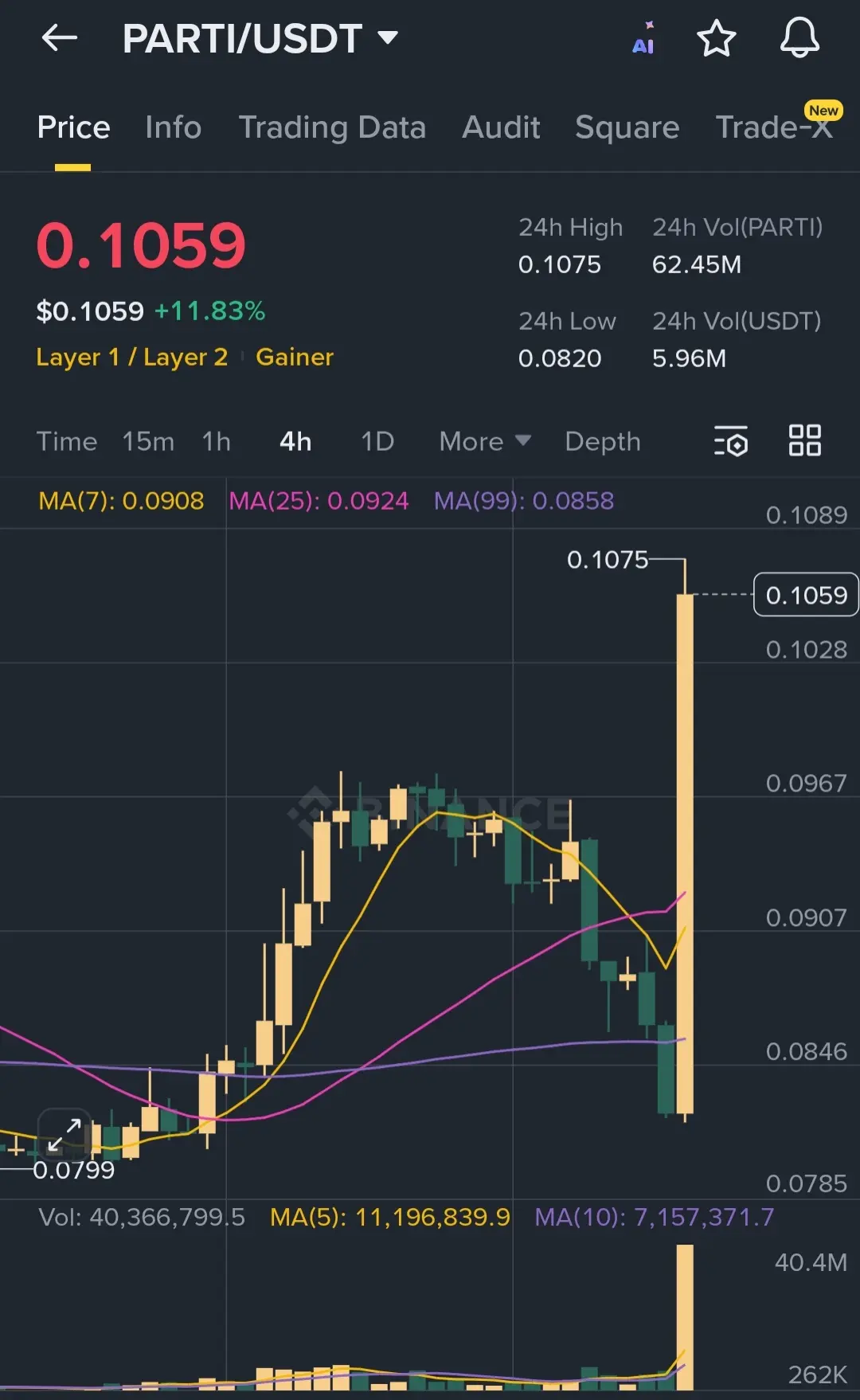The width and height of the screenshot is (860, 1400).
Task: Select the Time chart interval
Action: [x=67, y=441]
